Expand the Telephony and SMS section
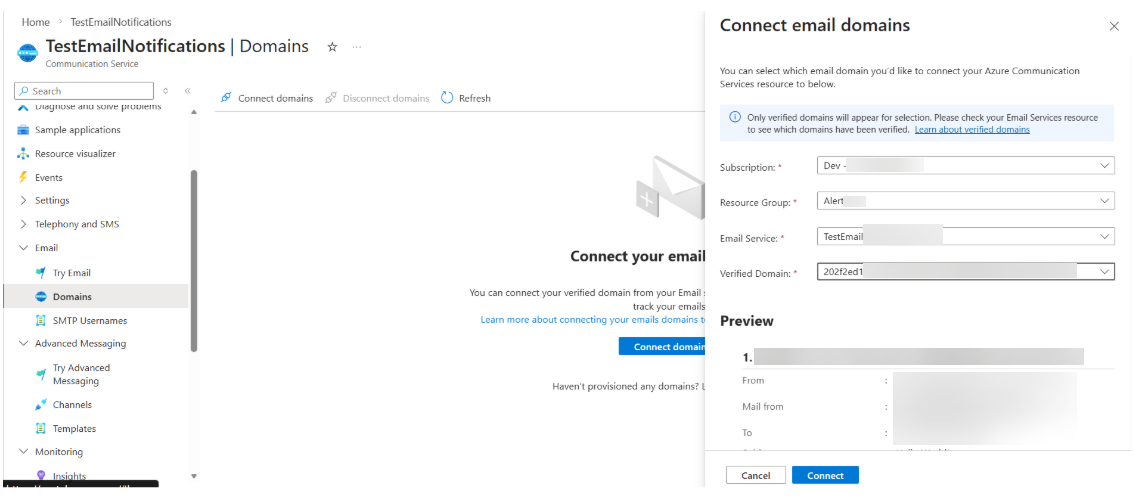This screenshot has height=504, width=1134. (23, 224)
